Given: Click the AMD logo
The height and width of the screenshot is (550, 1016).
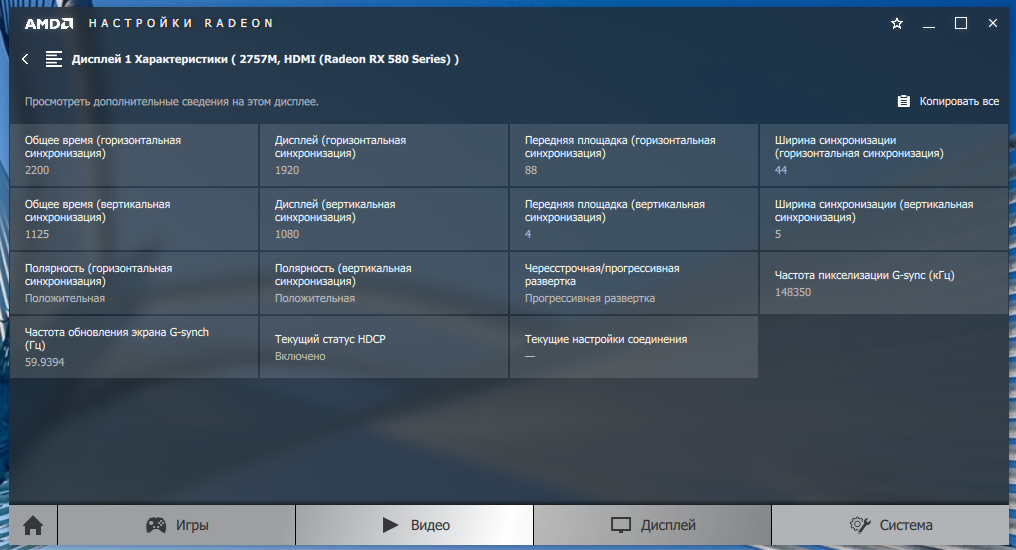Looking at the screenshot, I should (x=49, y=23).
